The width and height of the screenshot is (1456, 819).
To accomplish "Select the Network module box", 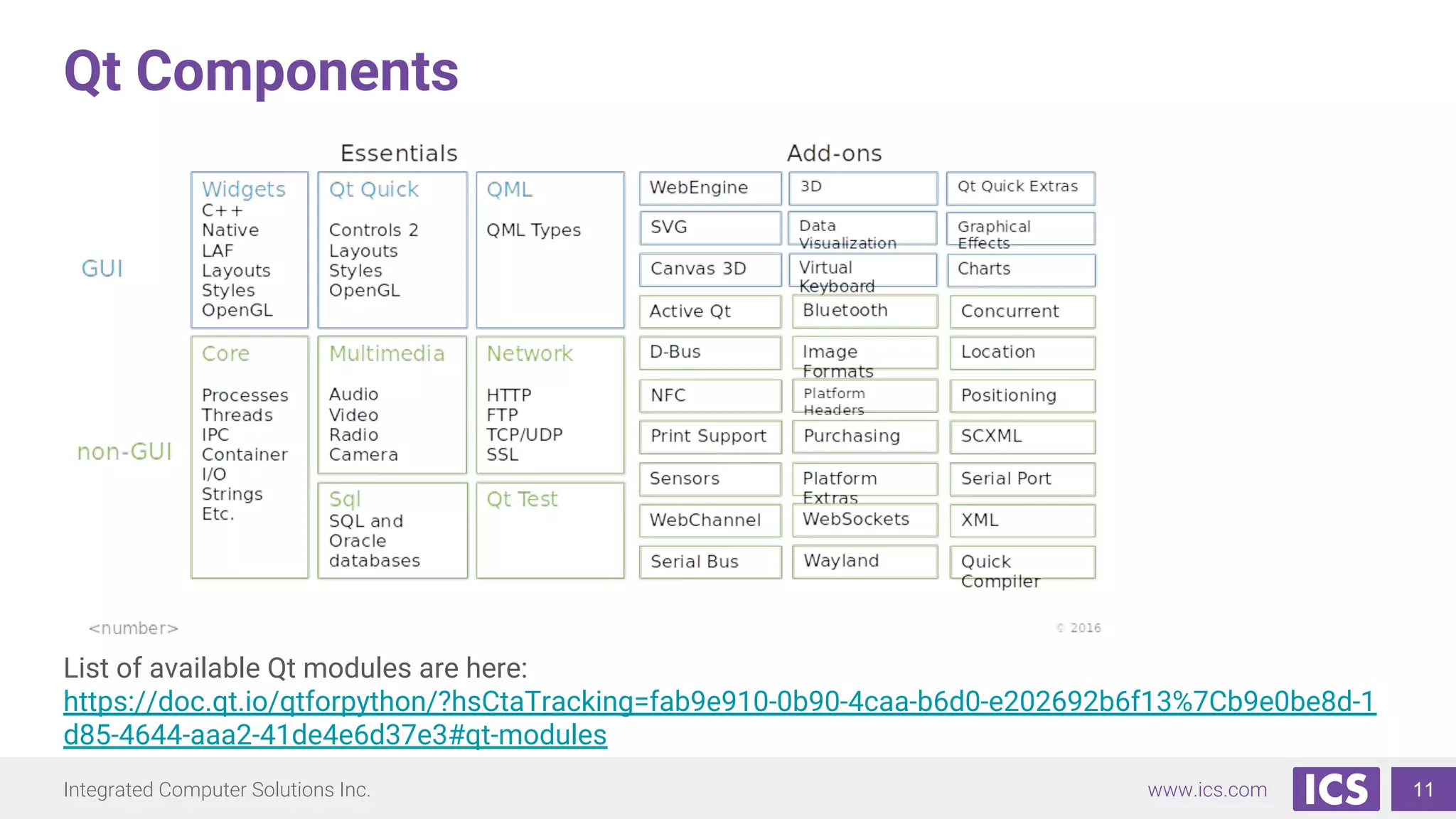I will click(x=550, y=405).
